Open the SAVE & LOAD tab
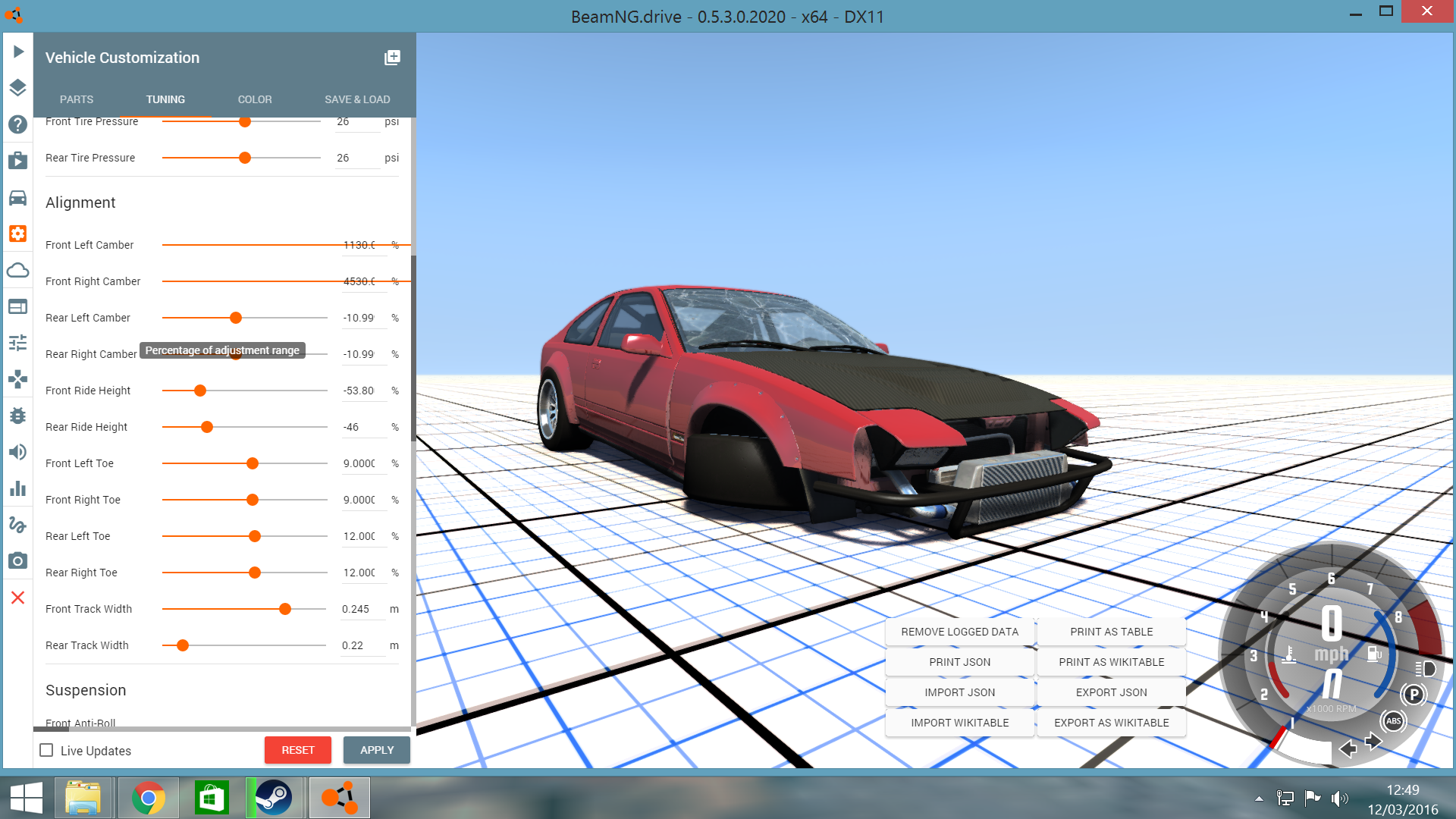The width and height of the screenshot is (1456, 819). tap(357, 99)
